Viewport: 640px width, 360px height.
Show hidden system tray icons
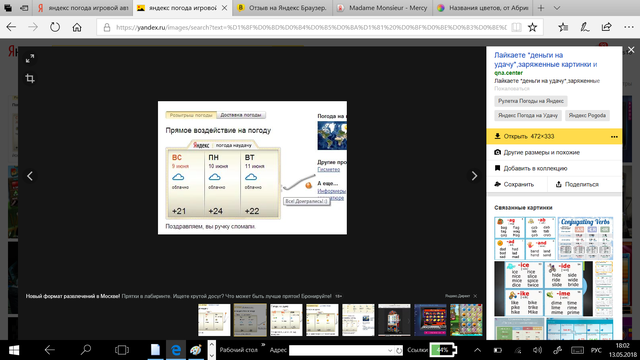click(477, 350)
